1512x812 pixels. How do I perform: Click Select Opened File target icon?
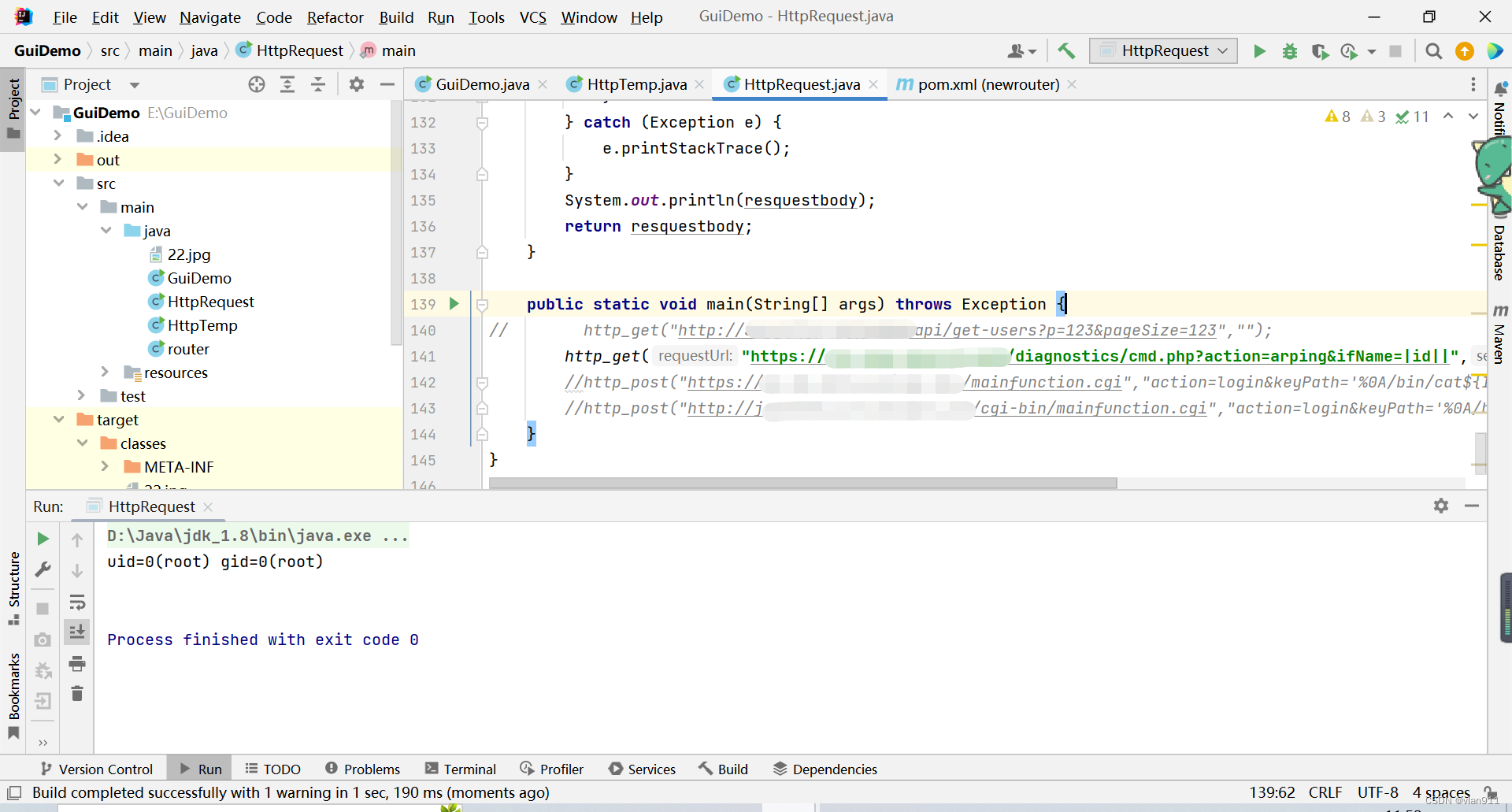click(x=257, y=84)
